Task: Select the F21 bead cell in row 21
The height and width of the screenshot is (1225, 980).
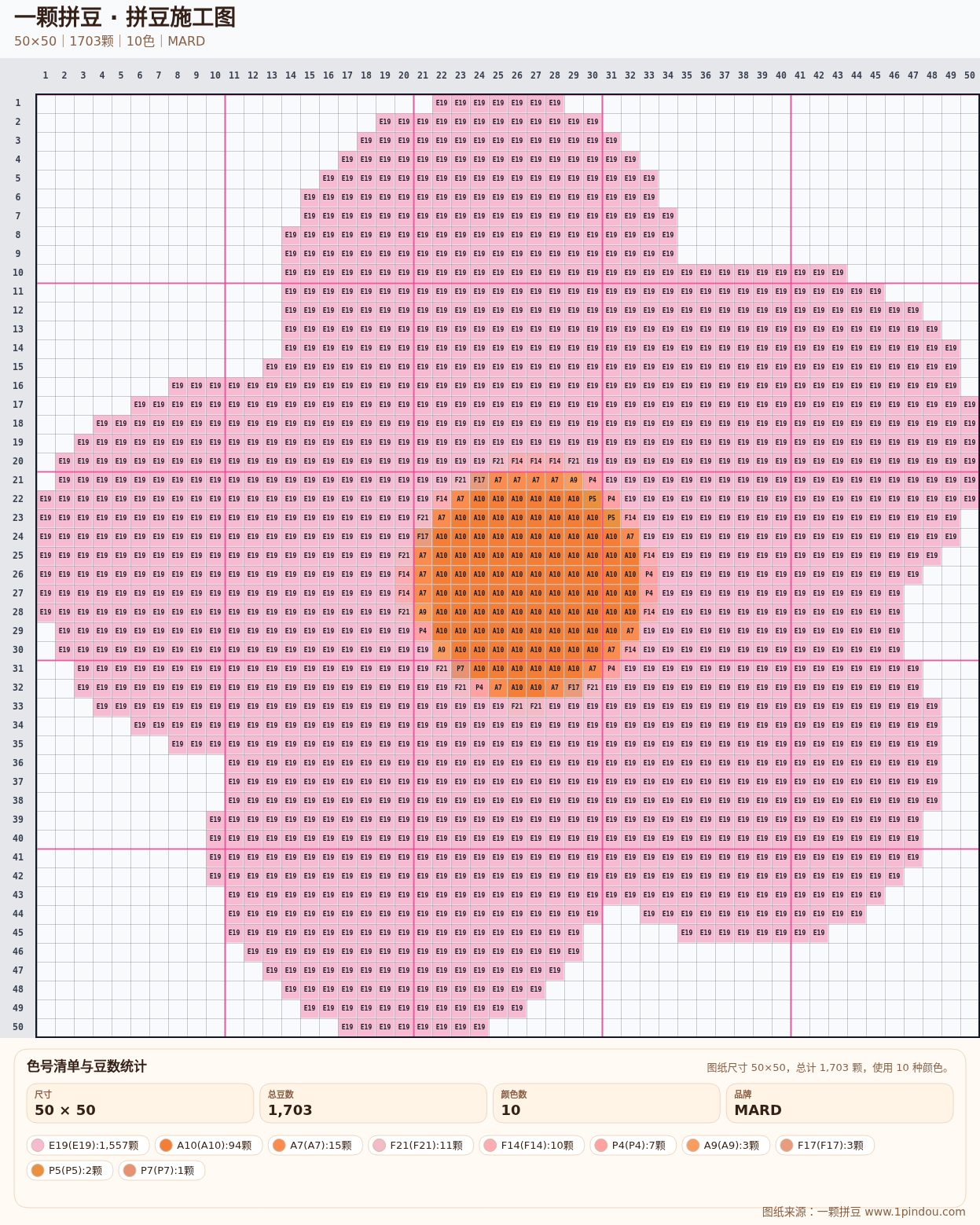Action: (x=461, y=480)
